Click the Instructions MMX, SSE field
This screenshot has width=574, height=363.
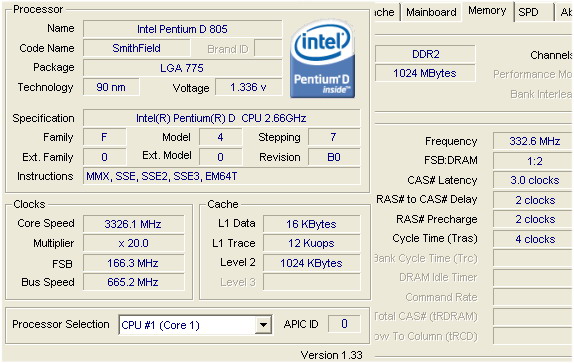(x=221, y=176)
